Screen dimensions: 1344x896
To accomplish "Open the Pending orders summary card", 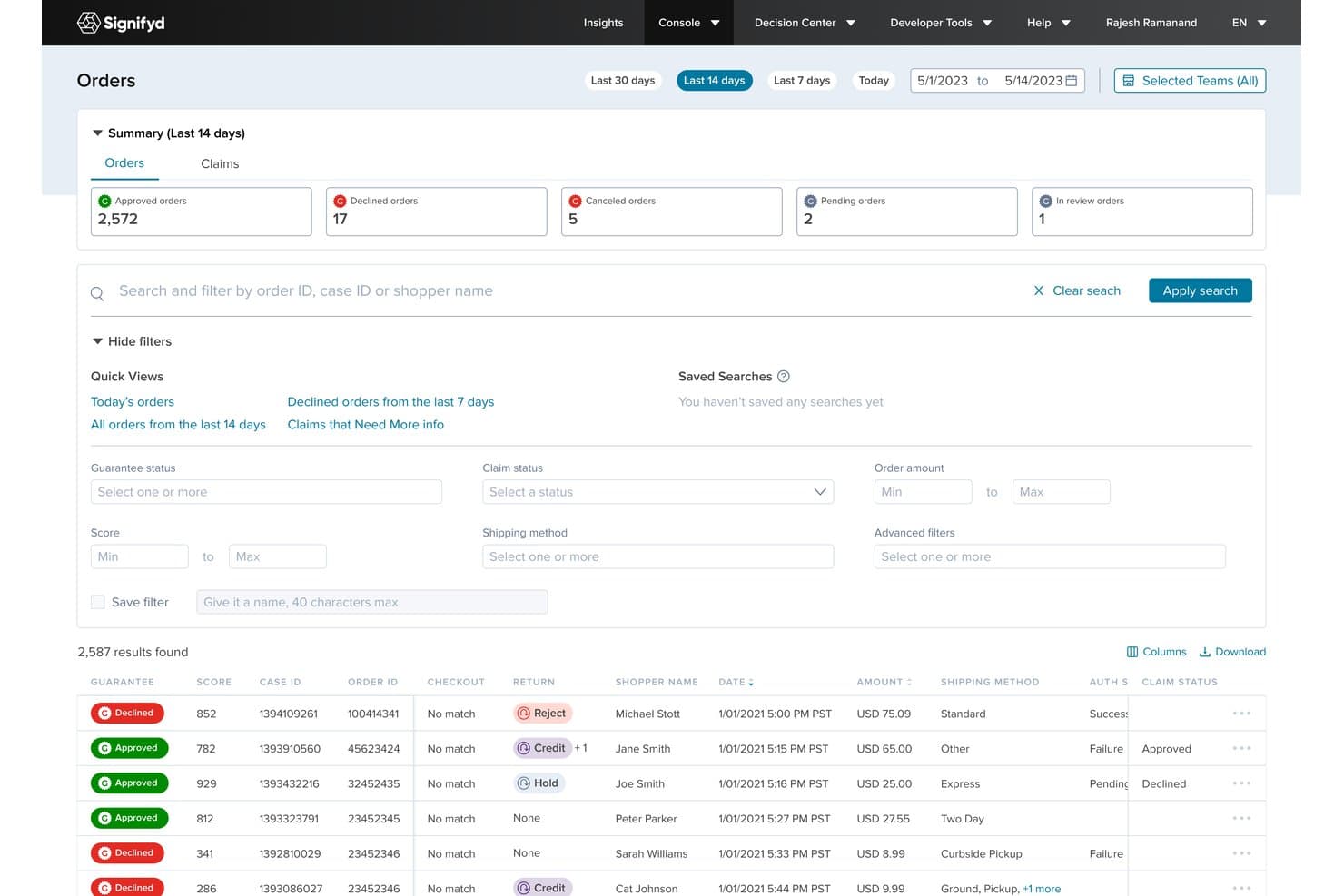I will tap(907, 212).
